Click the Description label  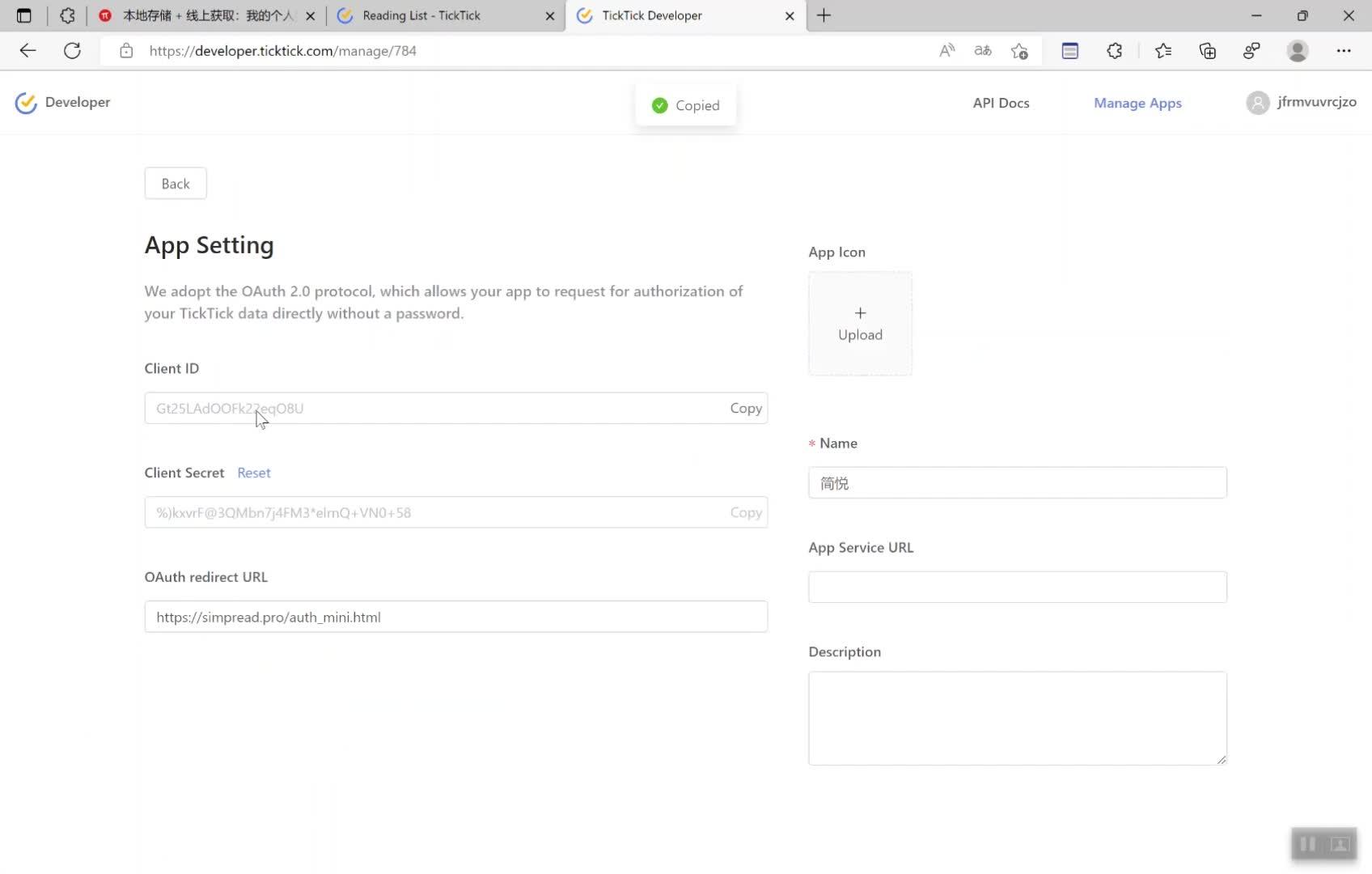tap(845, 652)
